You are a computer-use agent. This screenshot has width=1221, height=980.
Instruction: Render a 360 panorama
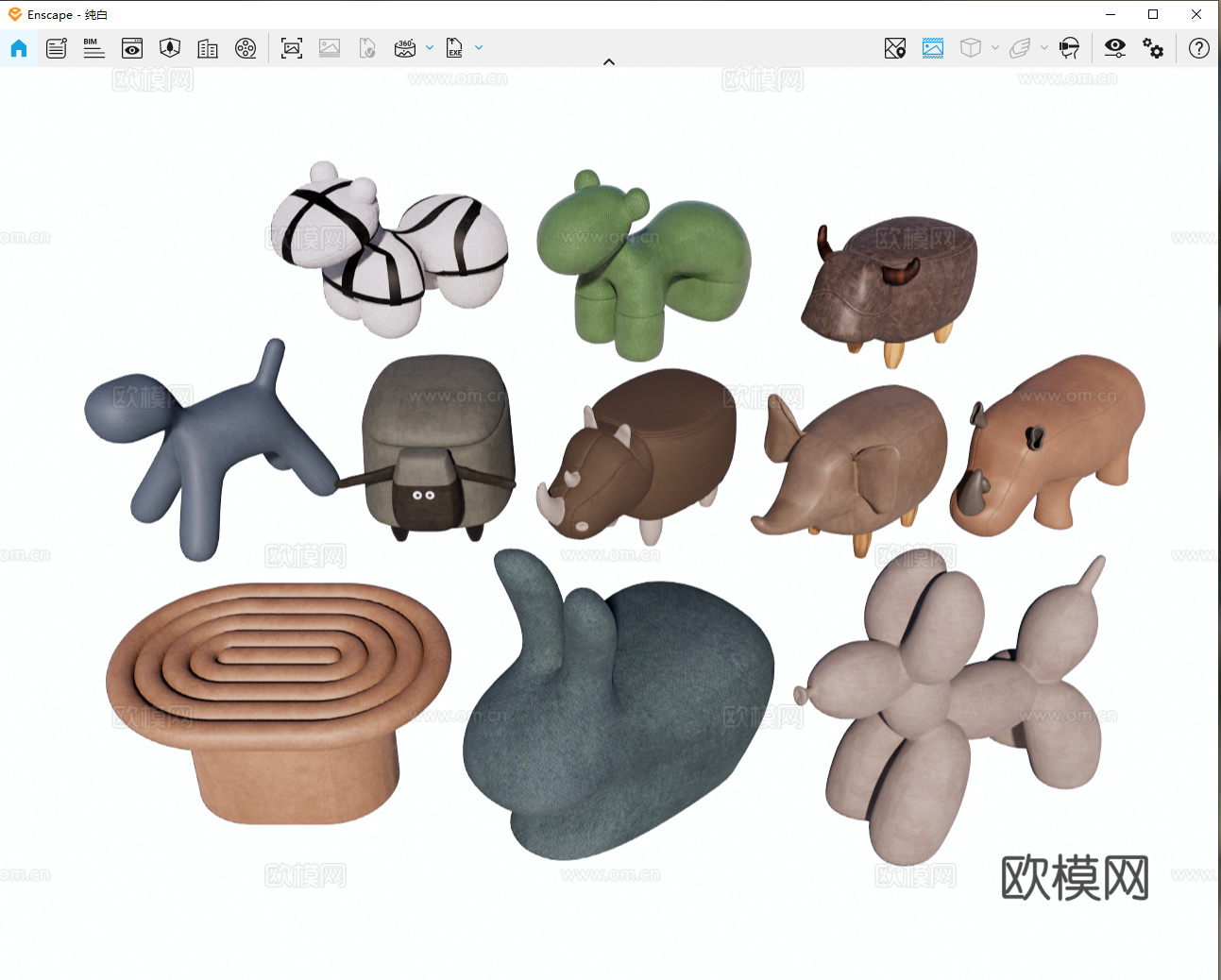tap(405, 48)
